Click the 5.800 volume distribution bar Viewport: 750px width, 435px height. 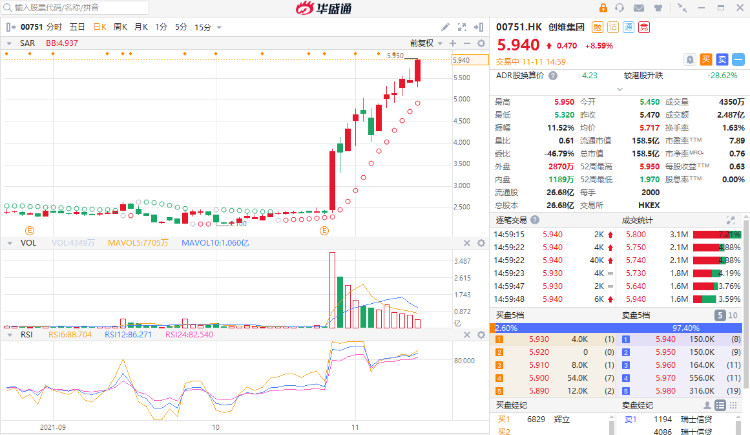[717, 234]
